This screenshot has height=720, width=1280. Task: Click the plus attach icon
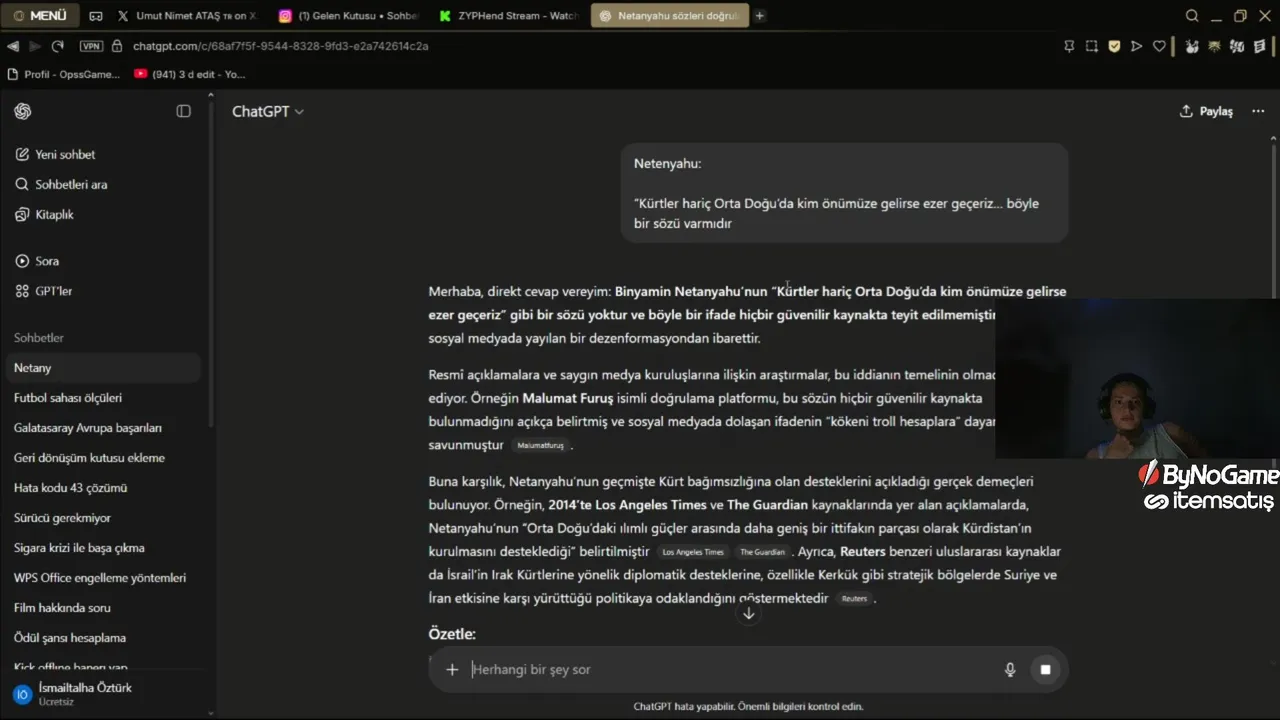[x=452, y=670]
